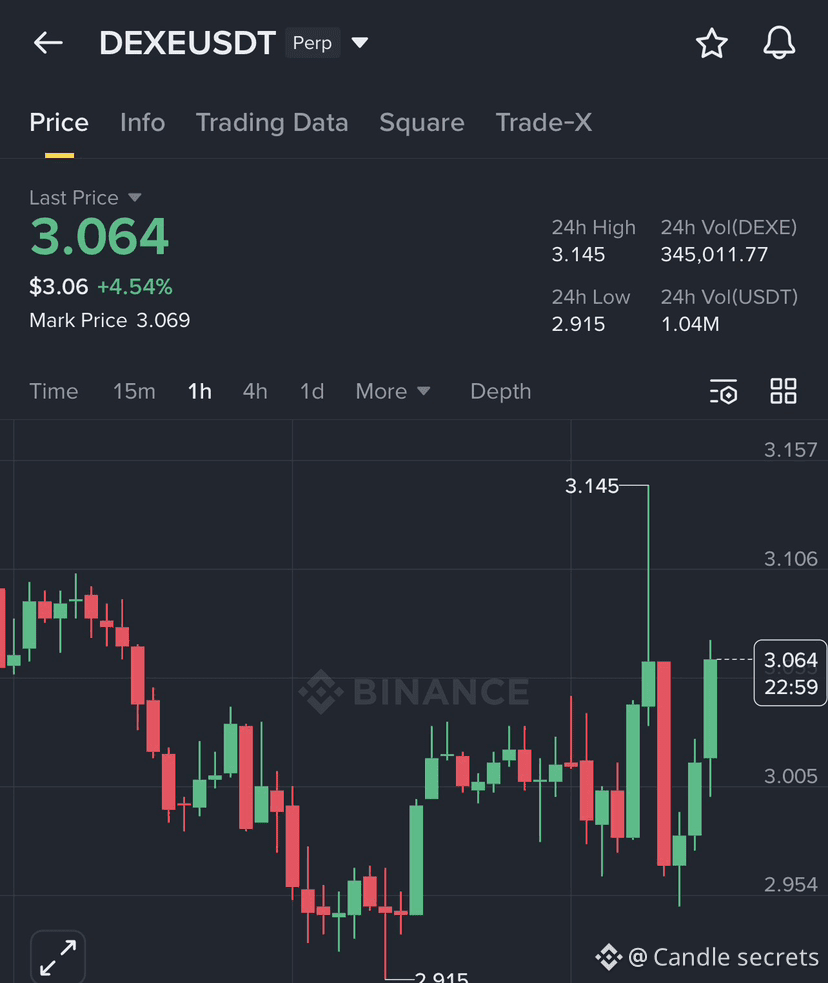828x983 pixels.
Task: Open chart indicator settings icon
Action: pyautogui.click(x=723, y=391)
